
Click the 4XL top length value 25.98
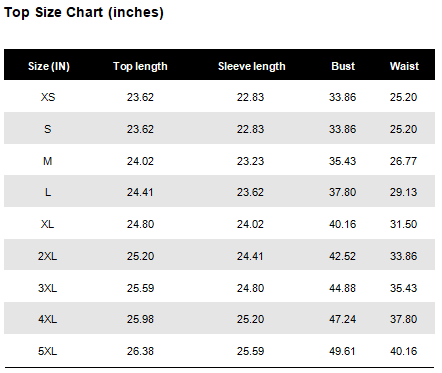pos(140,319)
